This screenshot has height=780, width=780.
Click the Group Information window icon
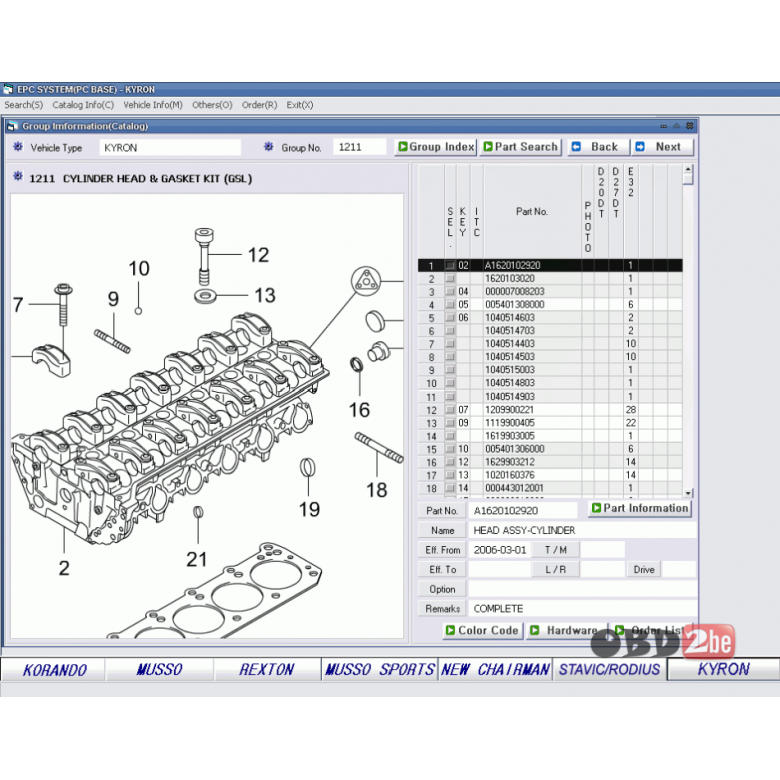coord(12,126)
